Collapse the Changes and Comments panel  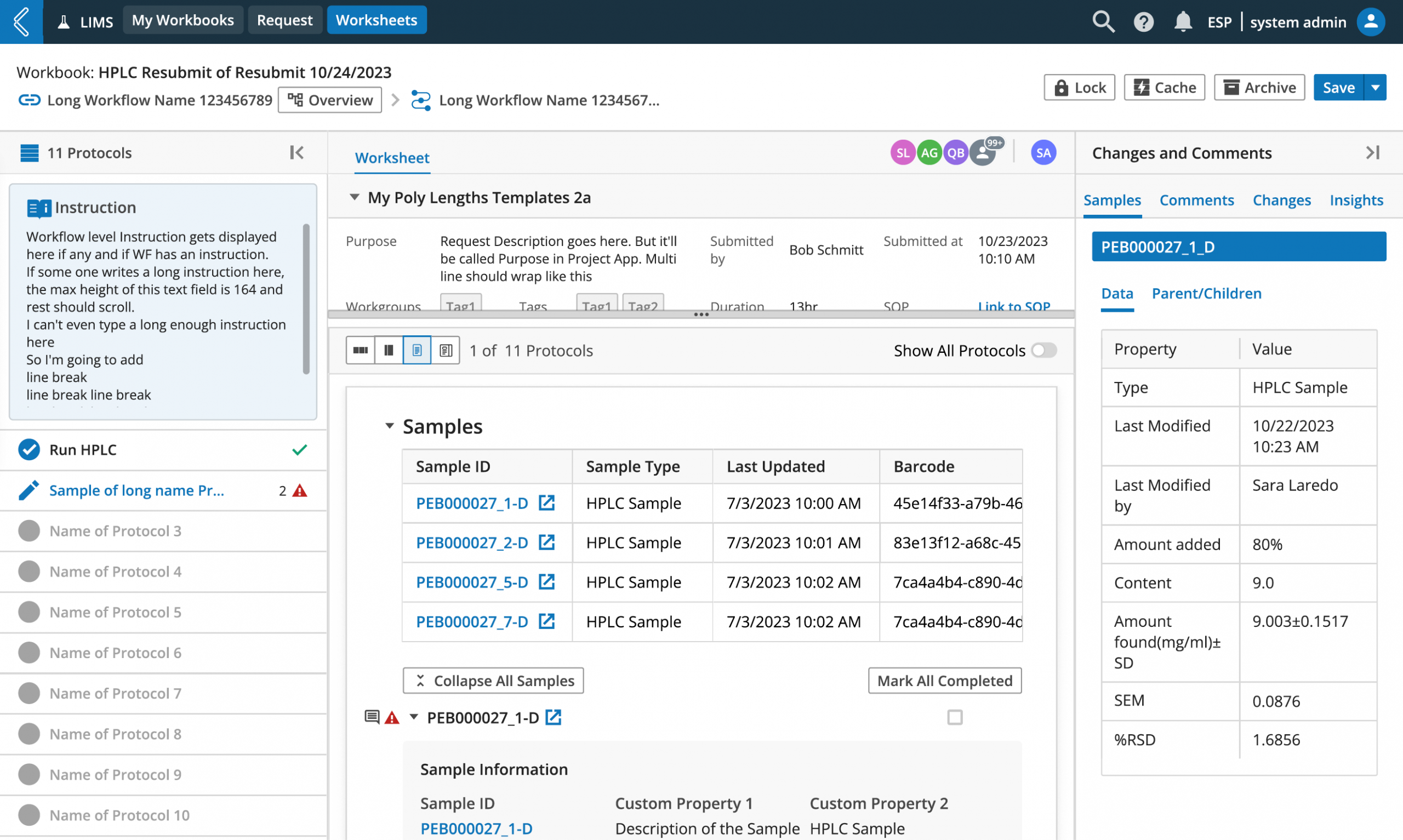point(1372,152)
